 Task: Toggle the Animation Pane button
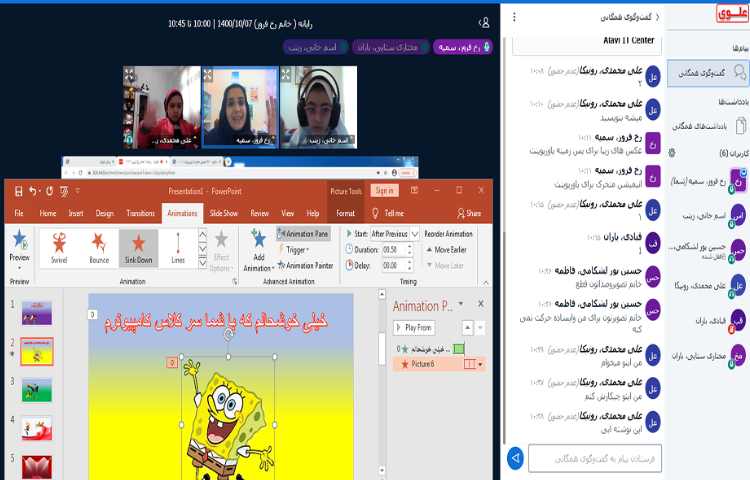click(303, 234)
